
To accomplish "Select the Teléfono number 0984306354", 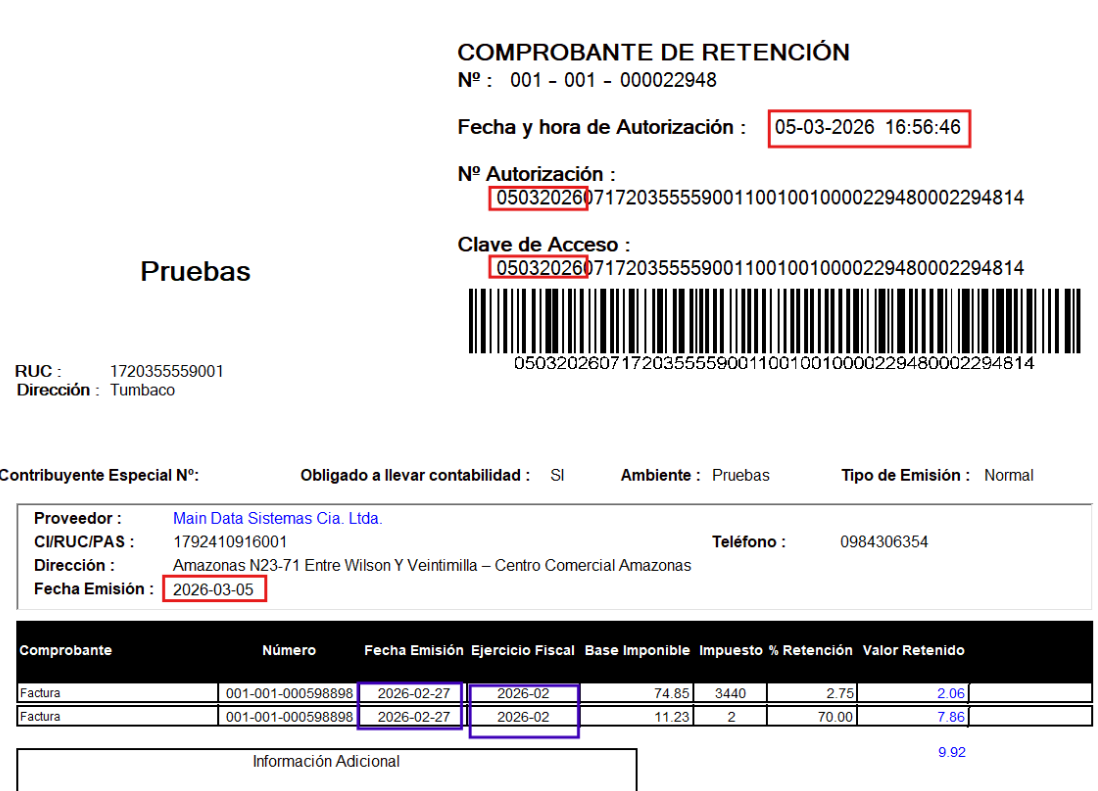I will tap(883, 542).
